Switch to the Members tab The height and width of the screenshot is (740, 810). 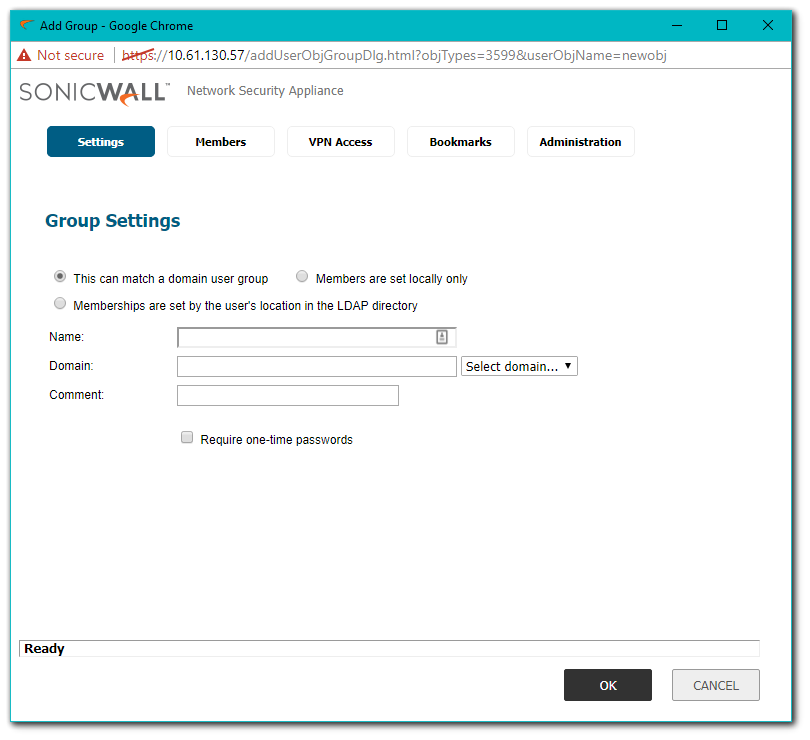[x=221, y=142]
